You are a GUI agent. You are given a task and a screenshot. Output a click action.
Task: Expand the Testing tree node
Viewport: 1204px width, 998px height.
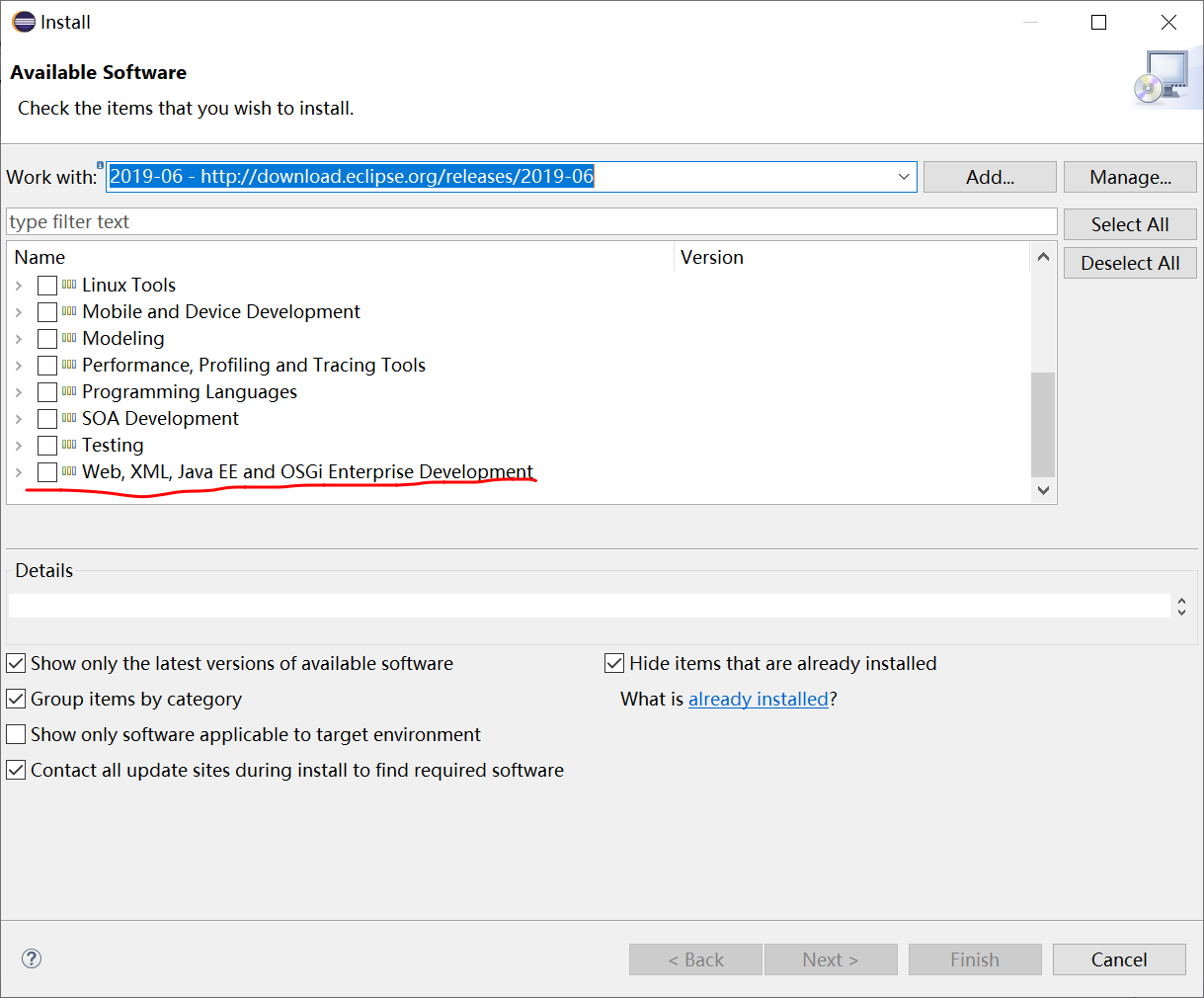pyautogui.click(x=19, y=446)
